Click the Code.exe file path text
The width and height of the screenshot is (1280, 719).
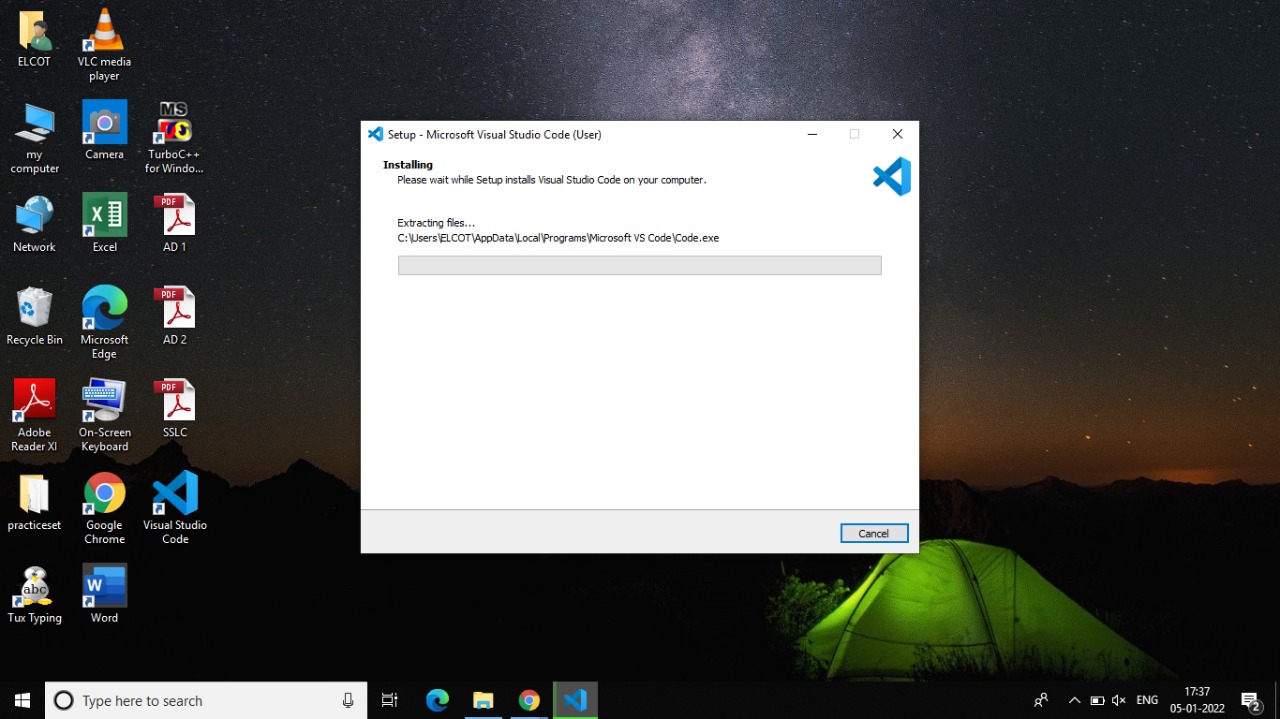click(558, 238)
